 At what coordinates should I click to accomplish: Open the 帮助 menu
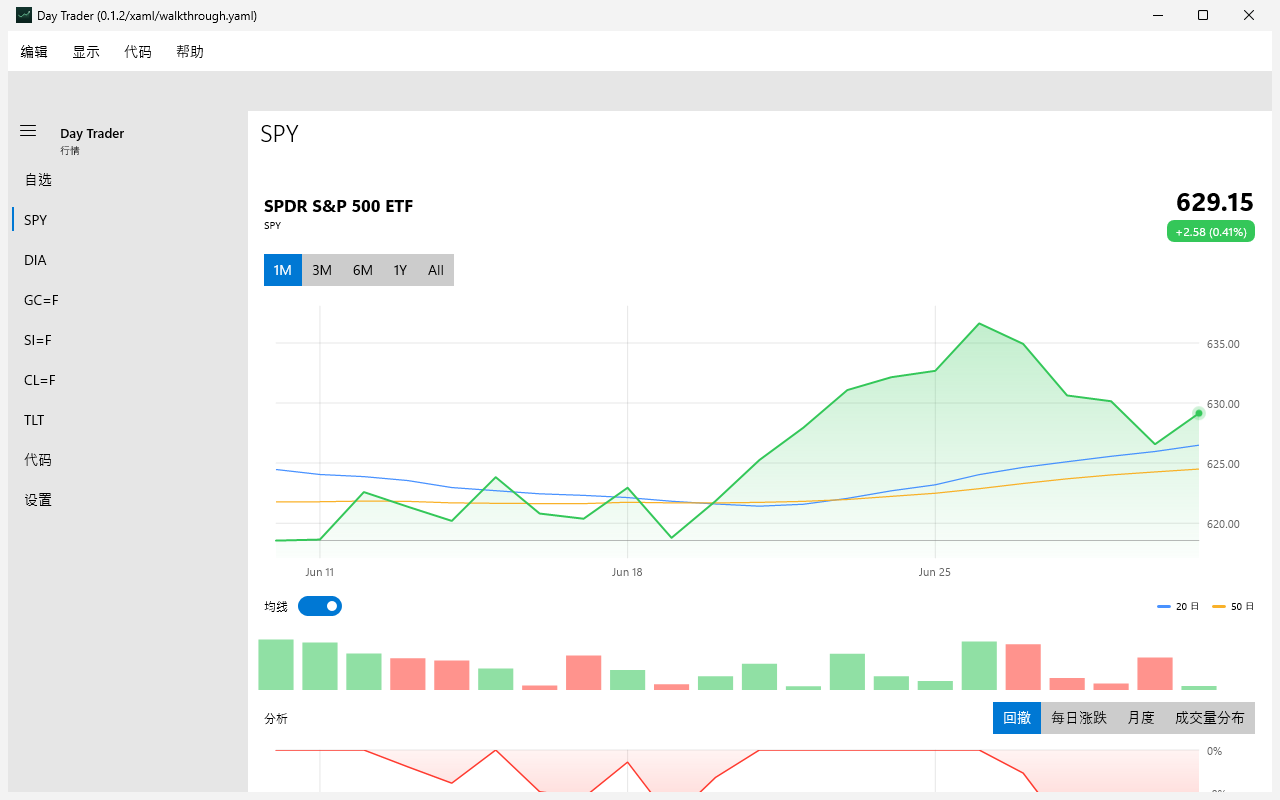pos(190,52)
